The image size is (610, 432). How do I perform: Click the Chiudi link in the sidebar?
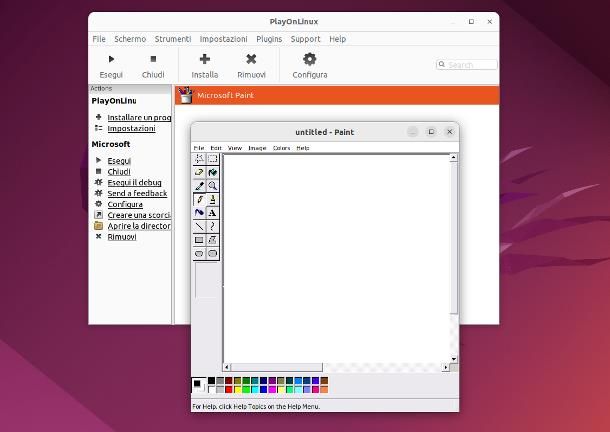click(119, 172)
